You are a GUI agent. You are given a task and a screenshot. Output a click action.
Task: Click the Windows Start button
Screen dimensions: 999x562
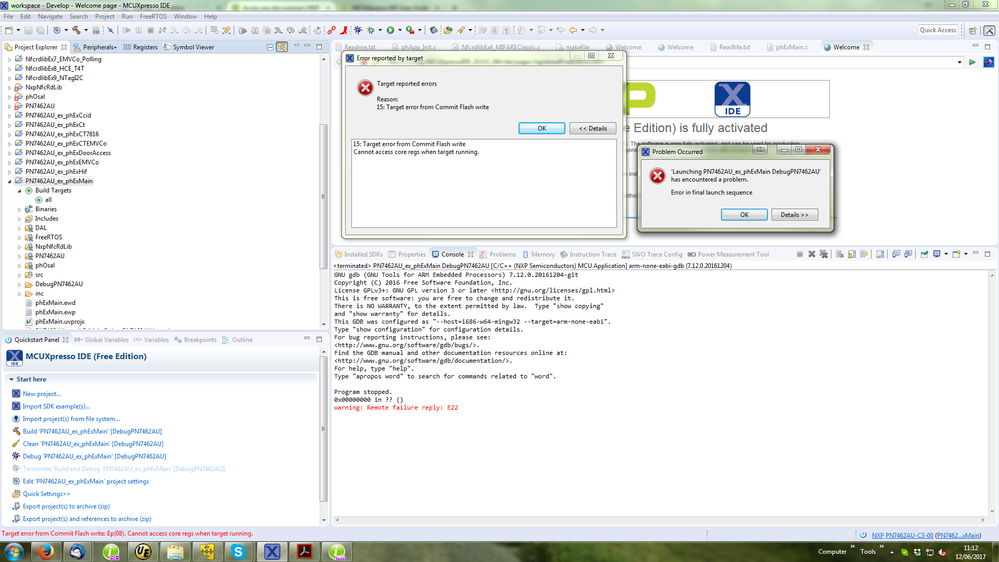(x=13, y=551)
